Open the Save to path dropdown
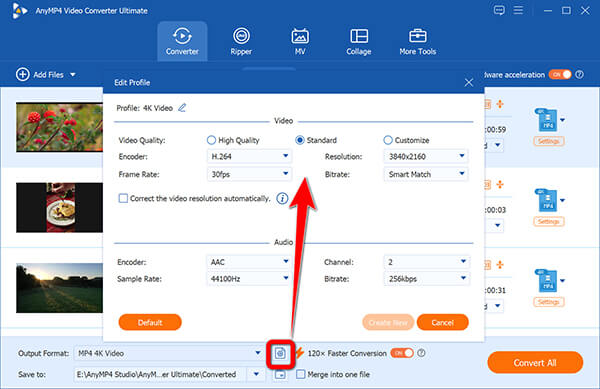 [256, 374]
